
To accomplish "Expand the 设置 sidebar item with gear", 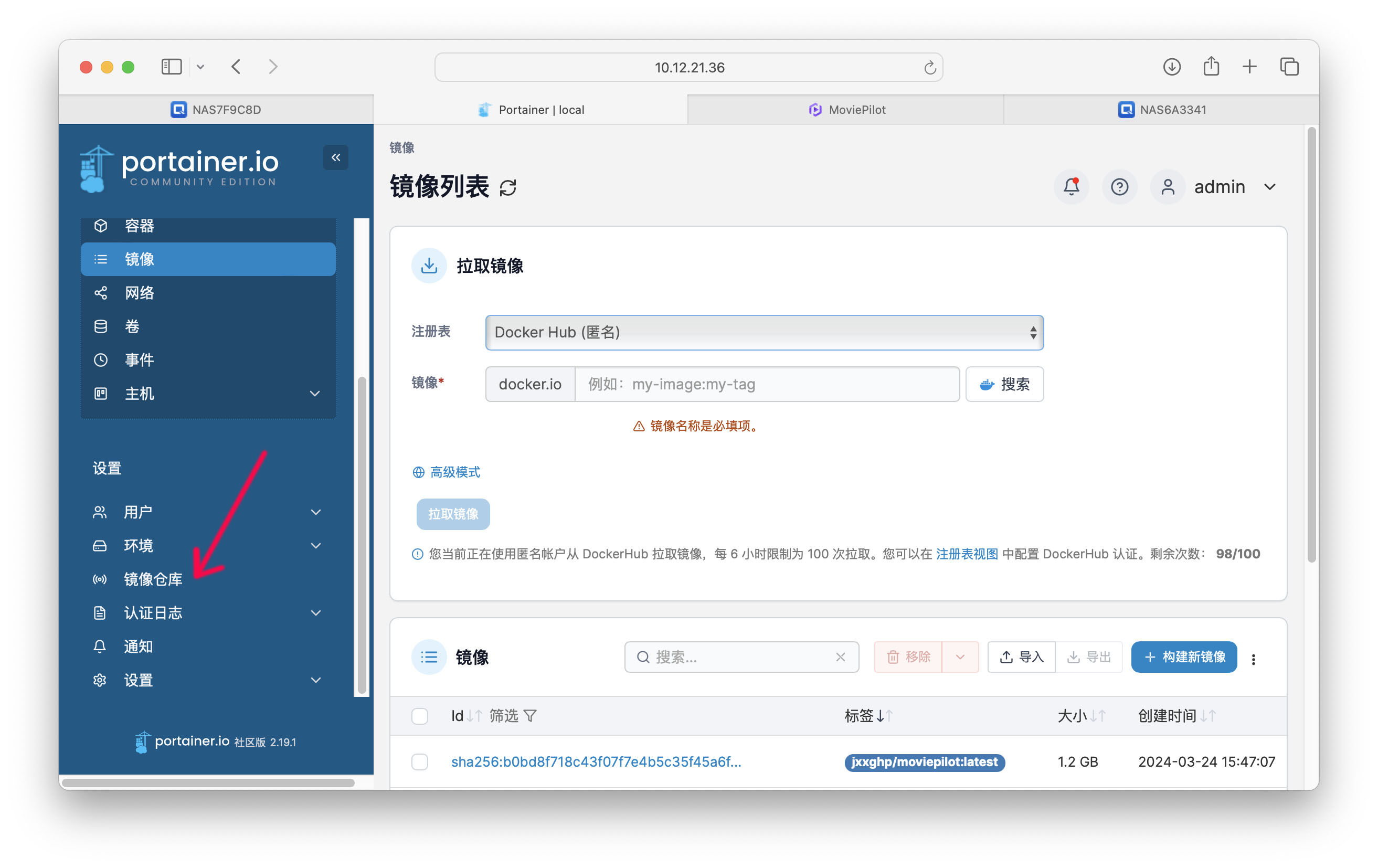I will pos(315,680).
